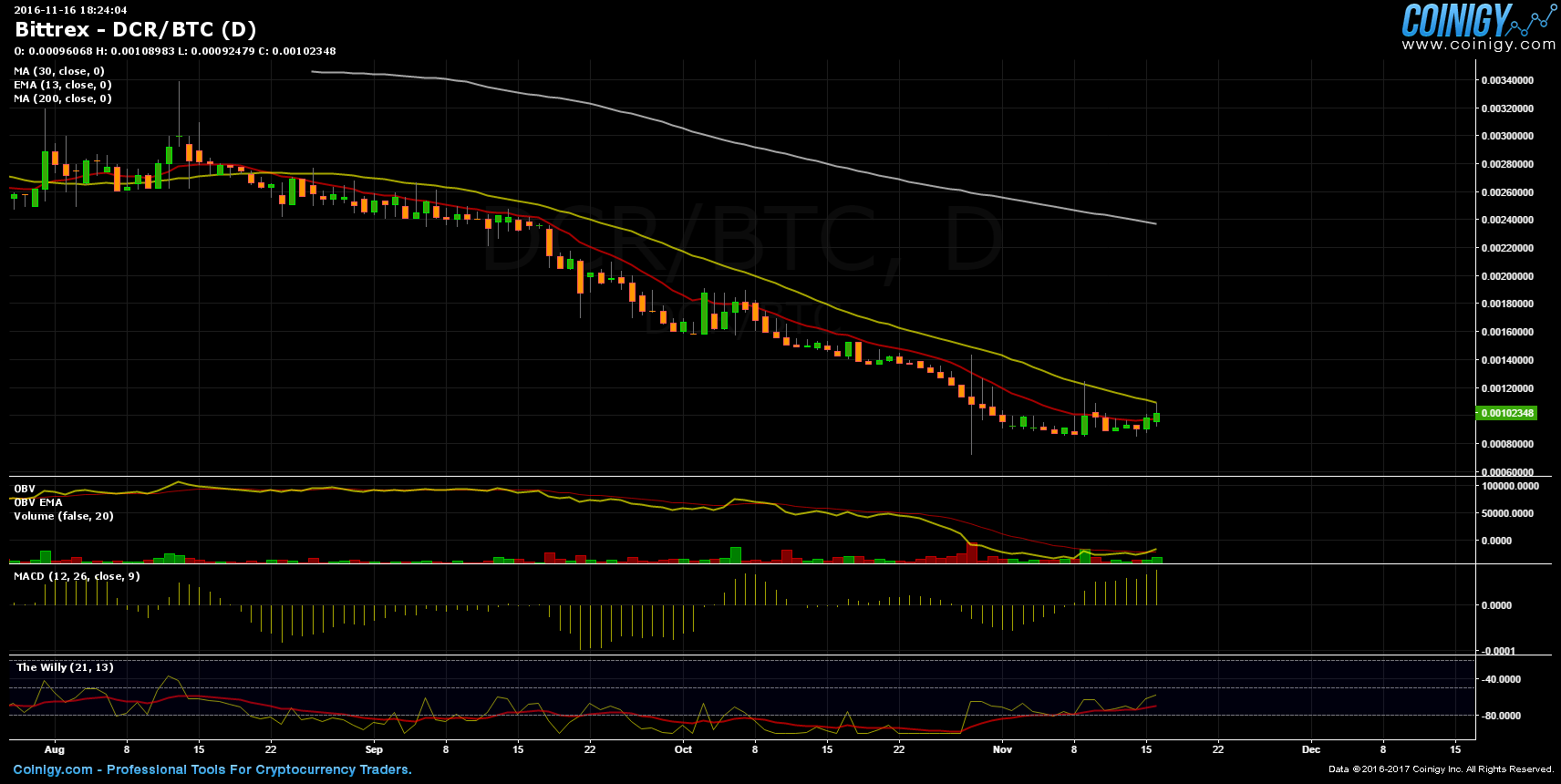
Task: Click the Coinigy.com footer tagline link
Action: 212,769
